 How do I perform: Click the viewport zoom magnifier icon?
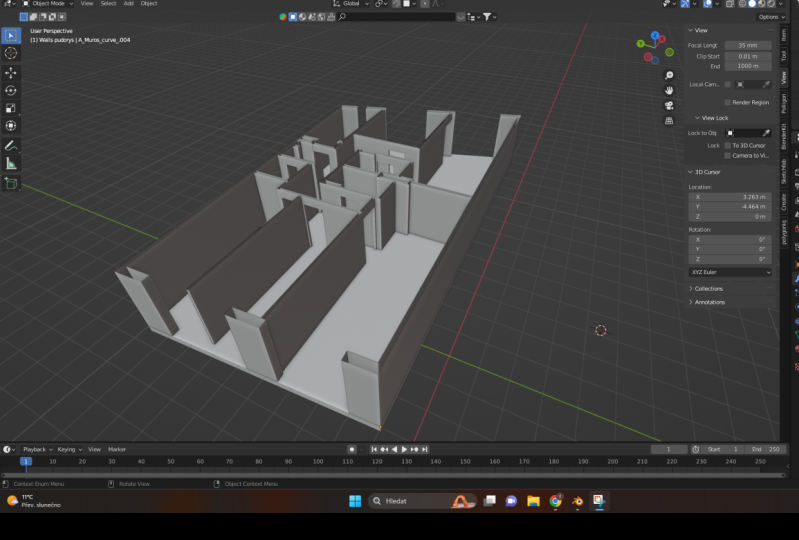(669, 75)
